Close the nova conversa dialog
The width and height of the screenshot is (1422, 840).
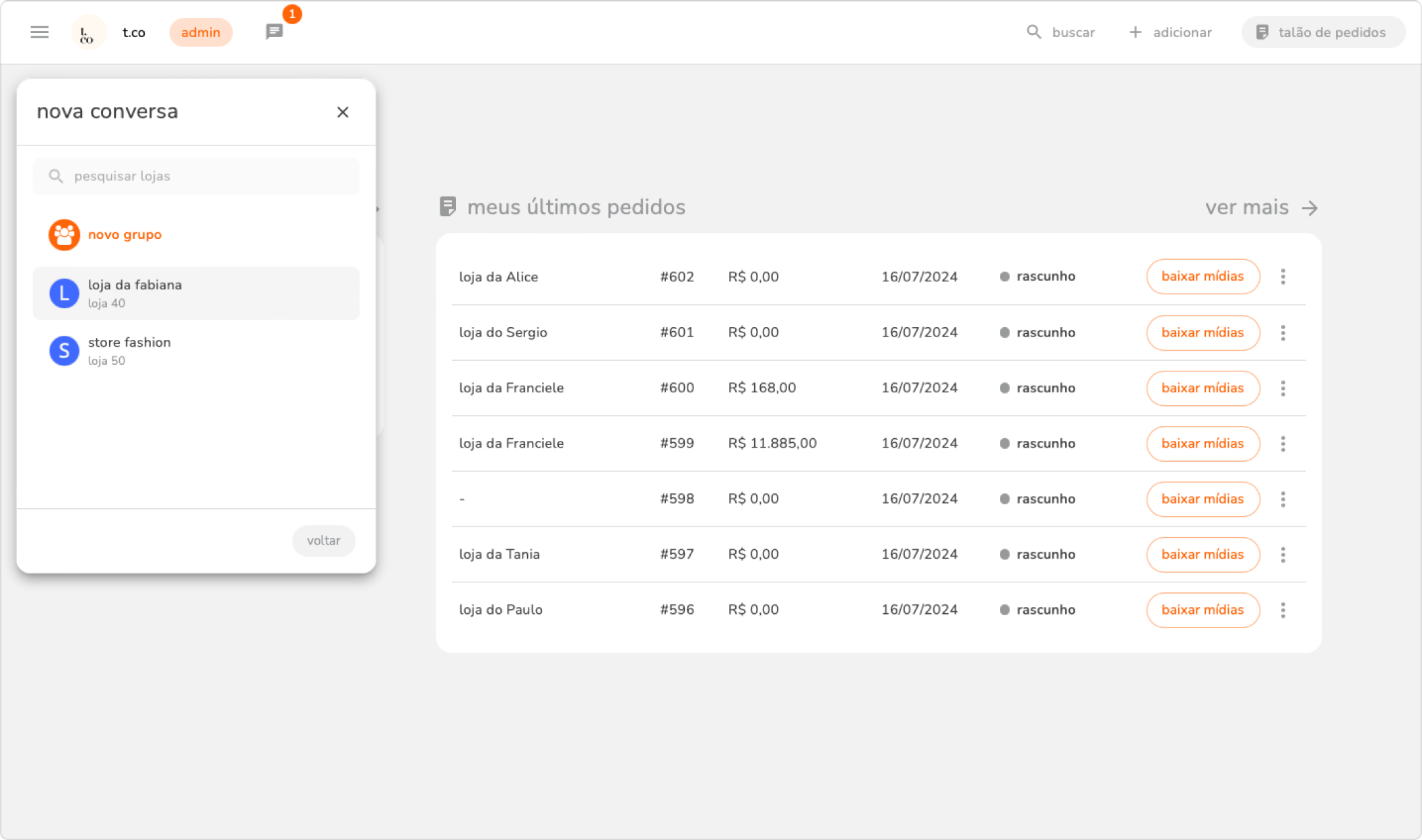click(343, 112)
